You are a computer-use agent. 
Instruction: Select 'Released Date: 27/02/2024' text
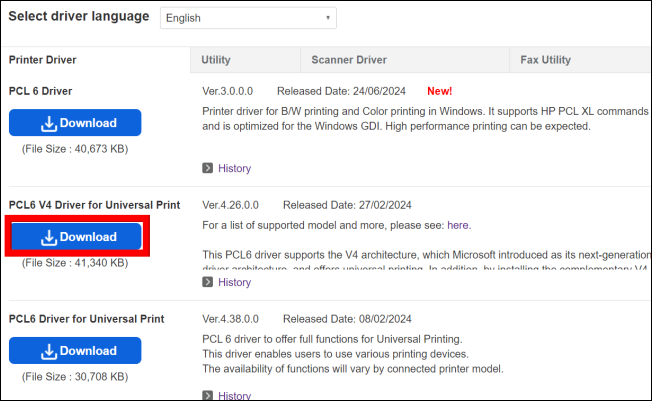(347, 205)
